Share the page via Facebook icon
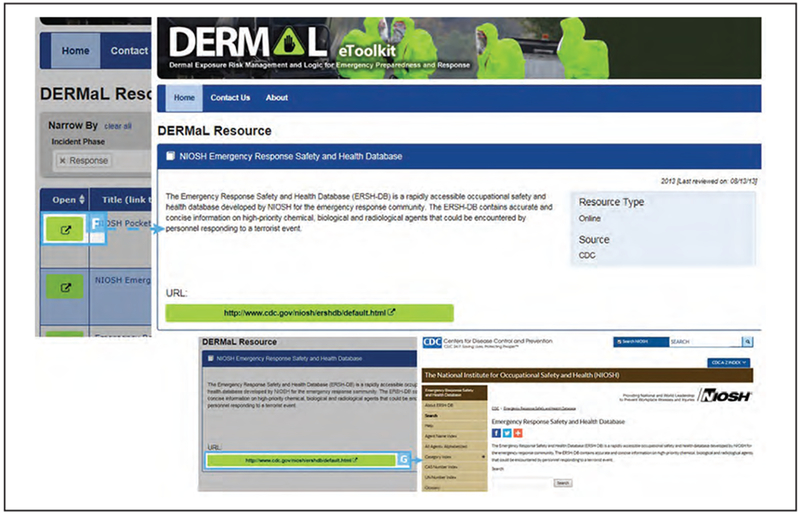The width and height of the screenshot is (800, 515). pyautogui.click(x=497, y=433)
